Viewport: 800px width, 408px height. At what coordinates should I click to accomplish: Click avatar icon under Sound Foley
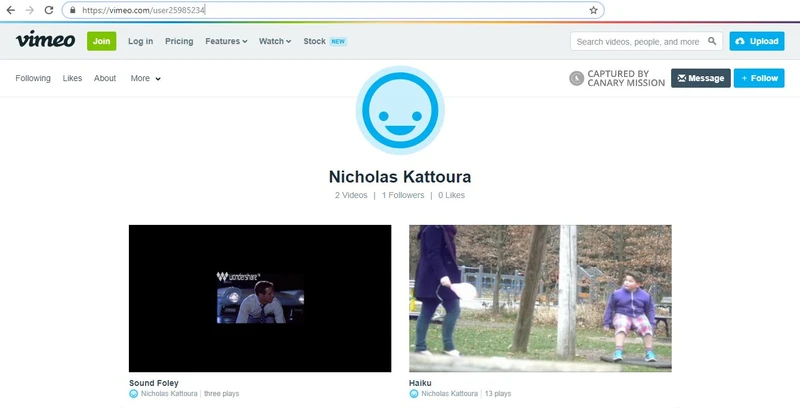pos(134,394)
